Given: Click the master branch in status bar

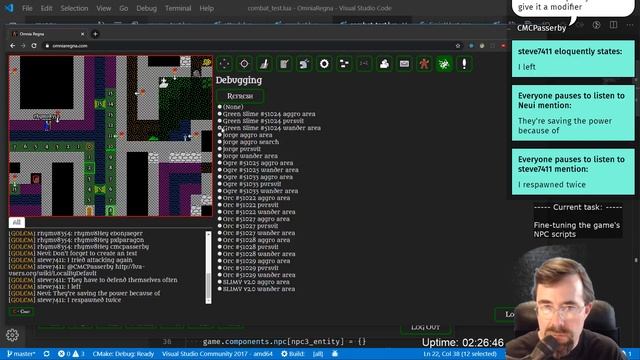Looking at the screenshot, I should tap(21, 354).
